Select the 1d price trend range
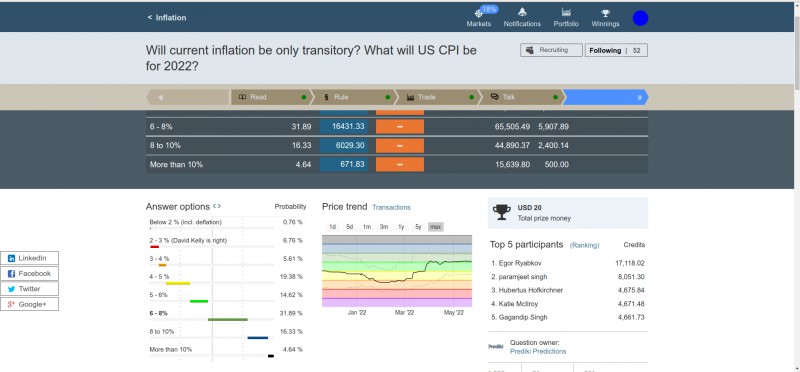The image size is (800, 372). [x=333, y=227]
